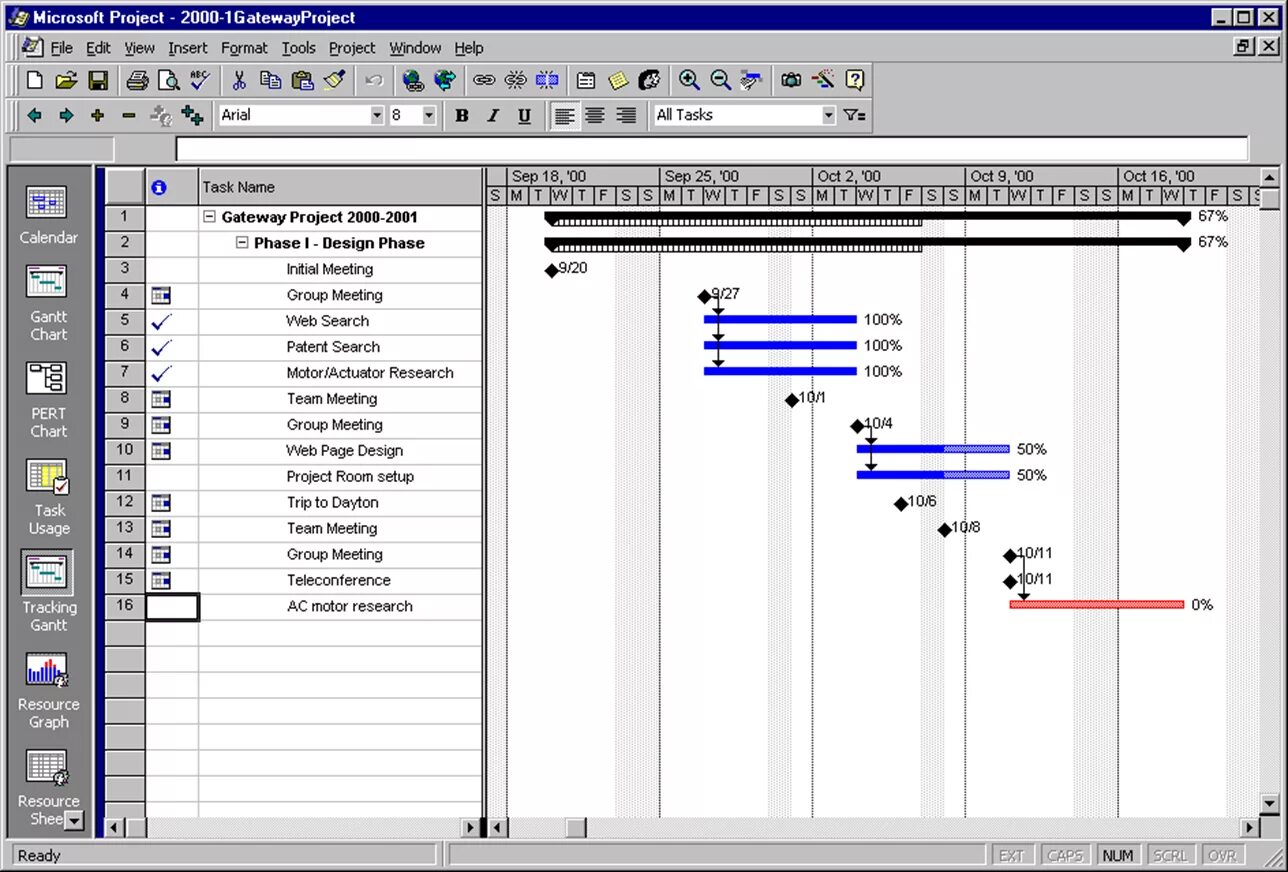Open the PERT Chart view
This screenshot has width=1288, height=872.
(48, 400)
